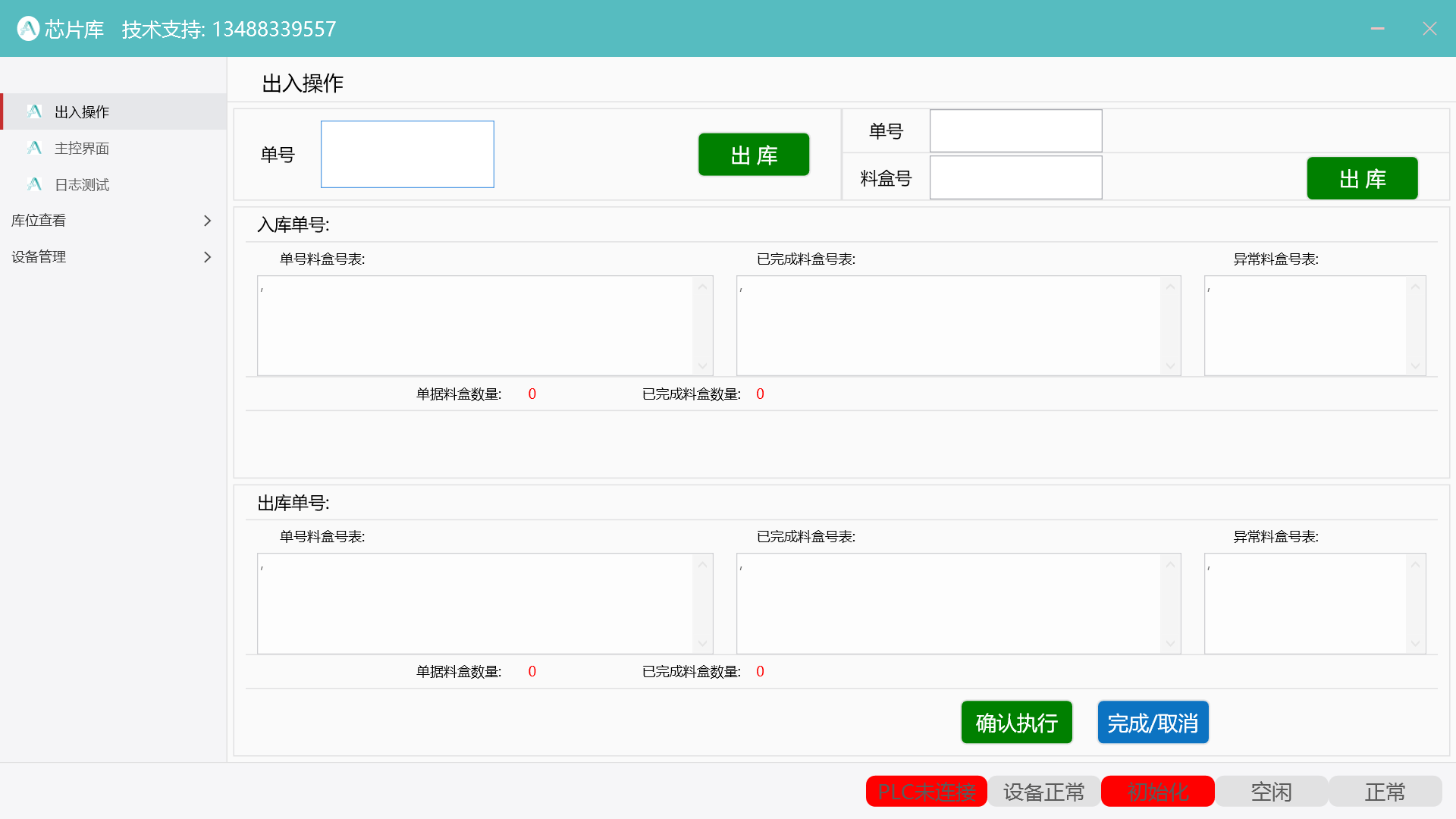Click the 确认执行 button
Screen dimensions: 1456x819
pos(1016,722)
